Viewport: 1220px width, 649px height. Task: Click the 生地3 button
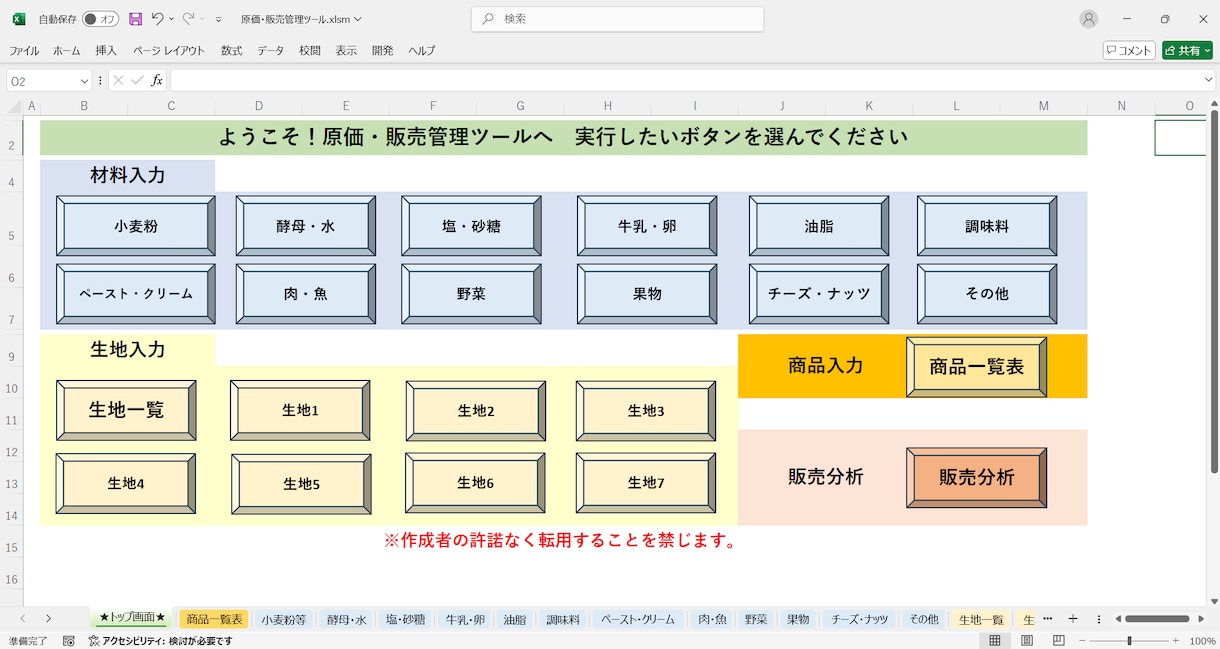click(x=646, y=410)
